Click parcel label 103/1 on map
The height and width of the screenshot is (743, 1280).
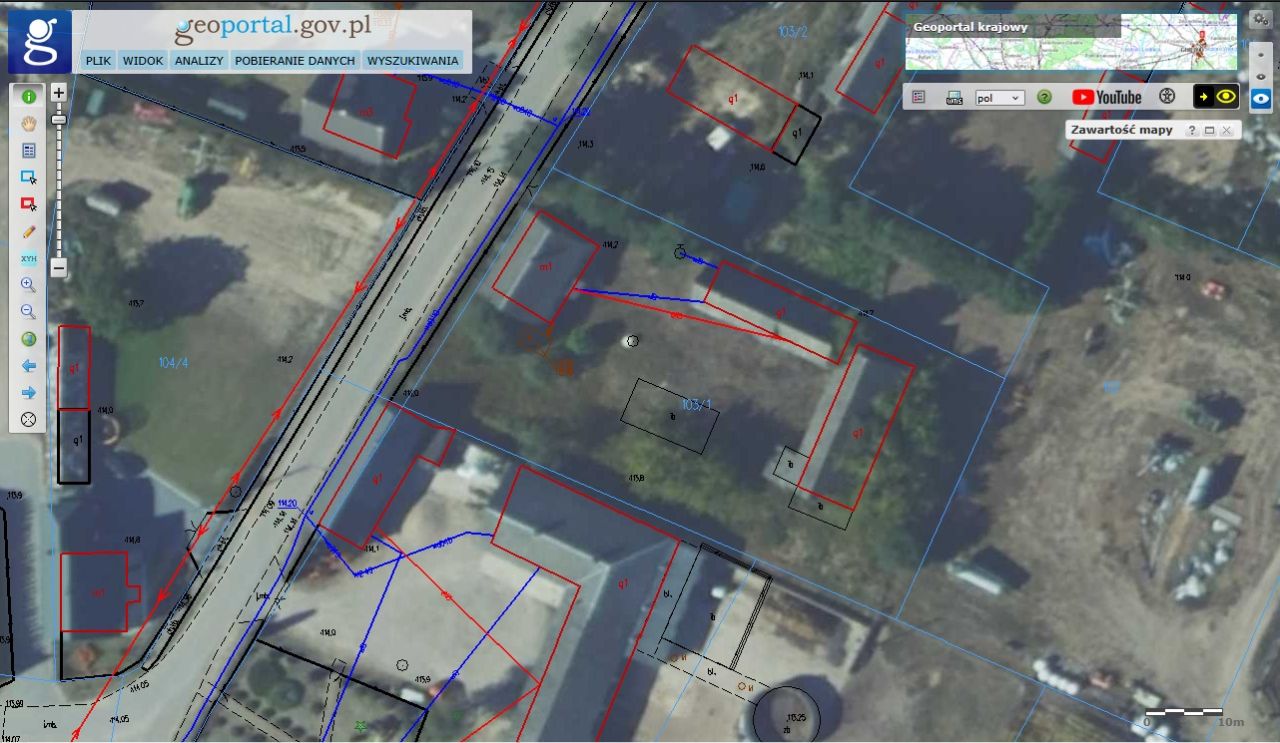point(696,404)
